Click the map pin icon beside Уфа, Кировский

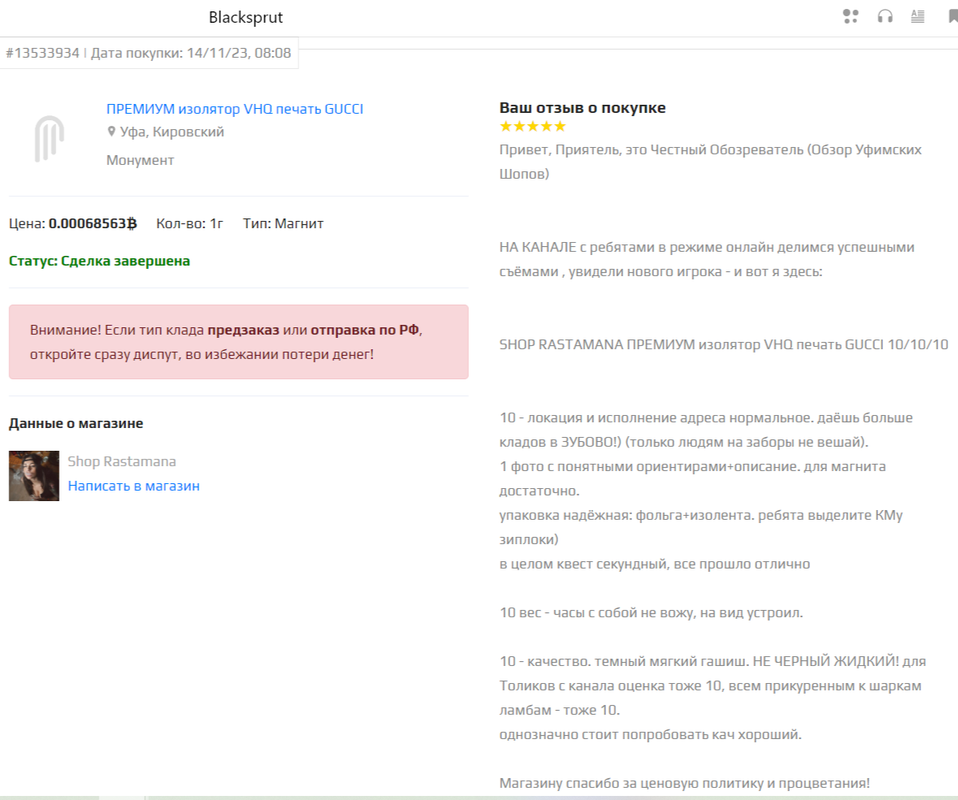(111, 131)
